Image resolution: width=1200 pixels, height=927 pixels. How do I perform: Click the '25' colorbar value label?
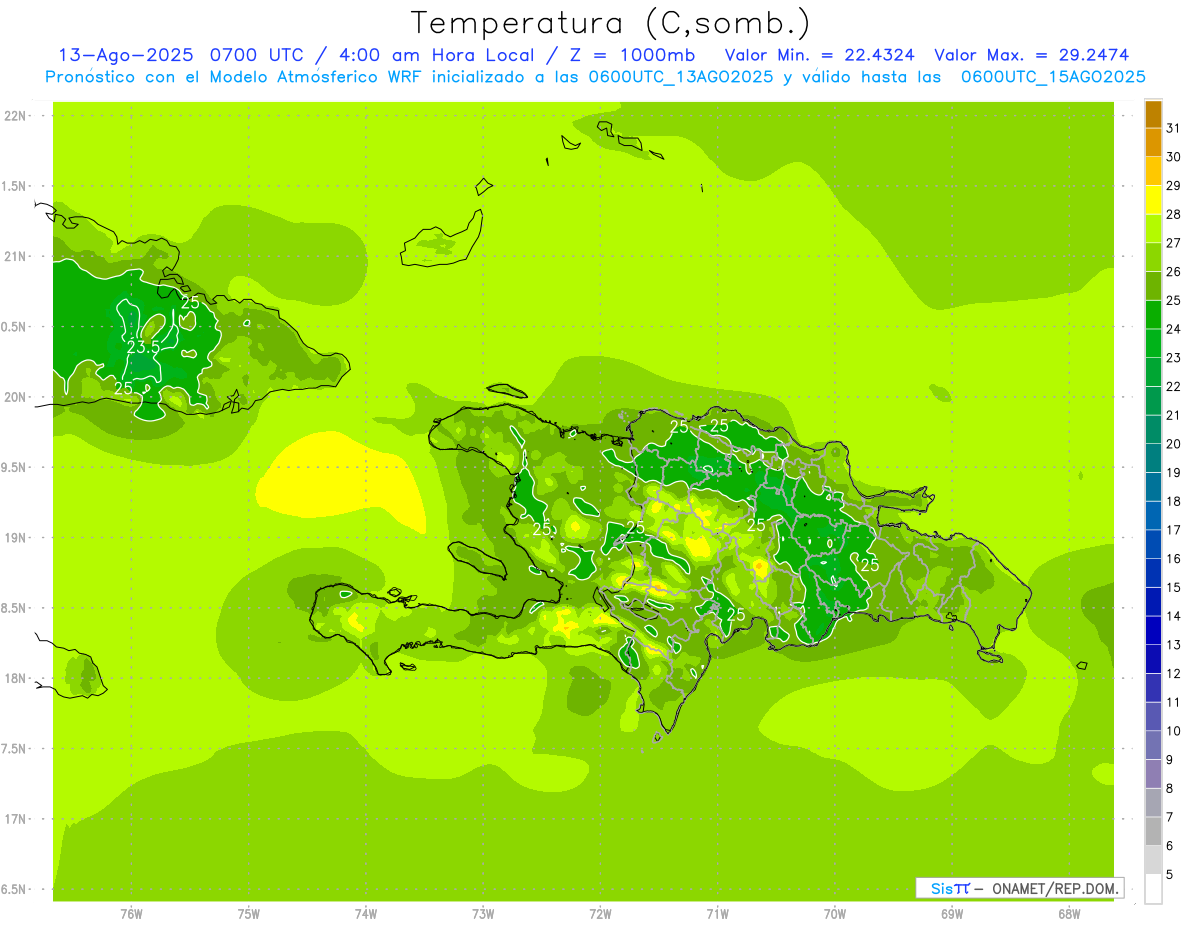coord(1173,300)
